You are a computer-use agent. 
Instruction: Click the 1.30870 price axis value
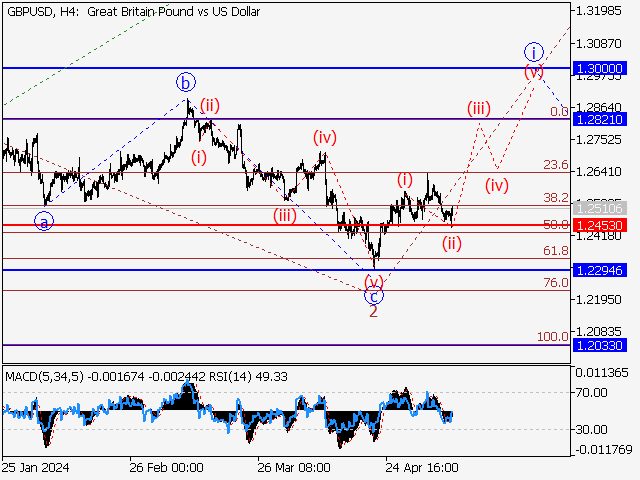(598, 43)
